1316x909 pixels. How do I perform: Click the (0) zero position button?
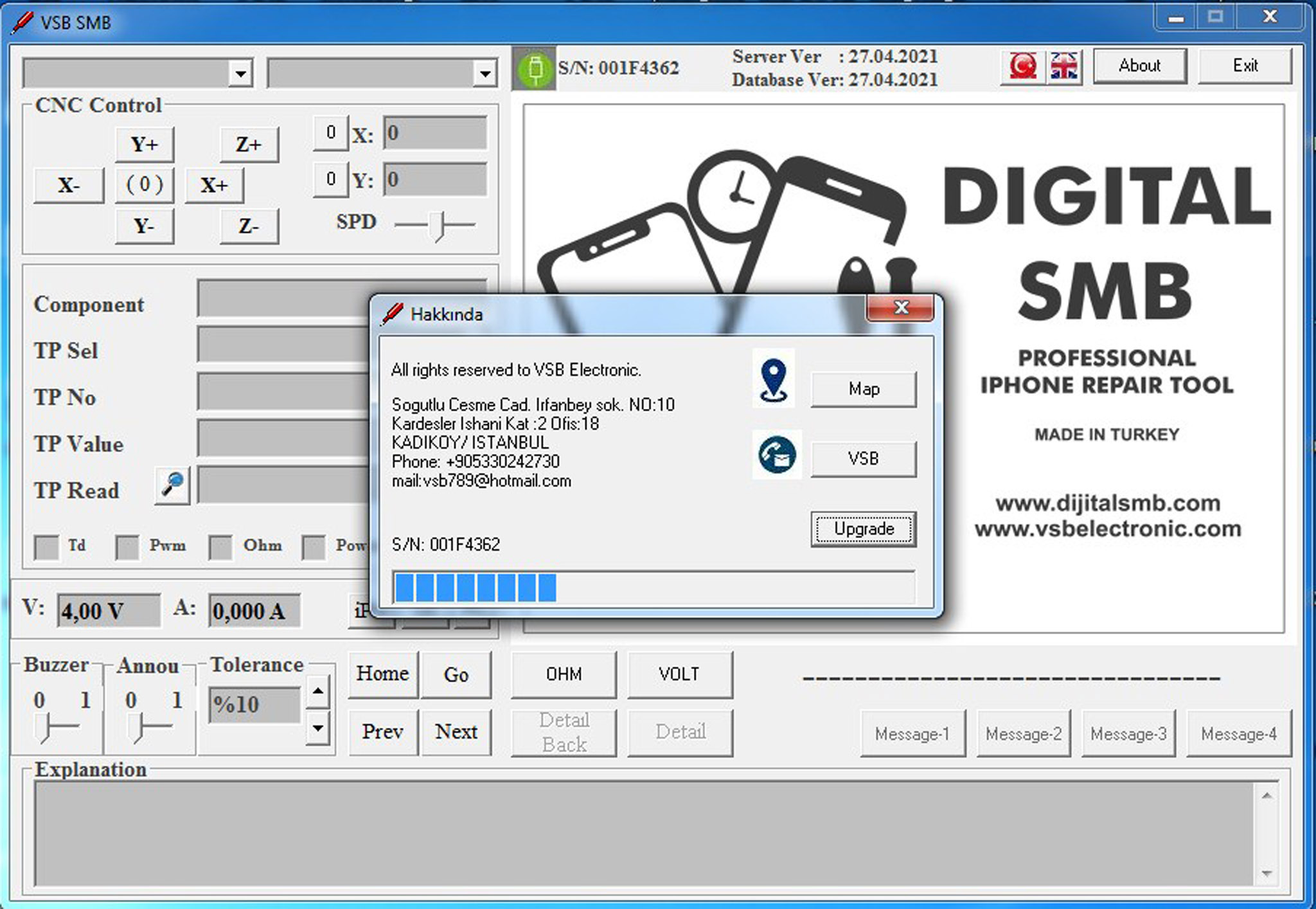pyautogui.click(x=145, y=185)
